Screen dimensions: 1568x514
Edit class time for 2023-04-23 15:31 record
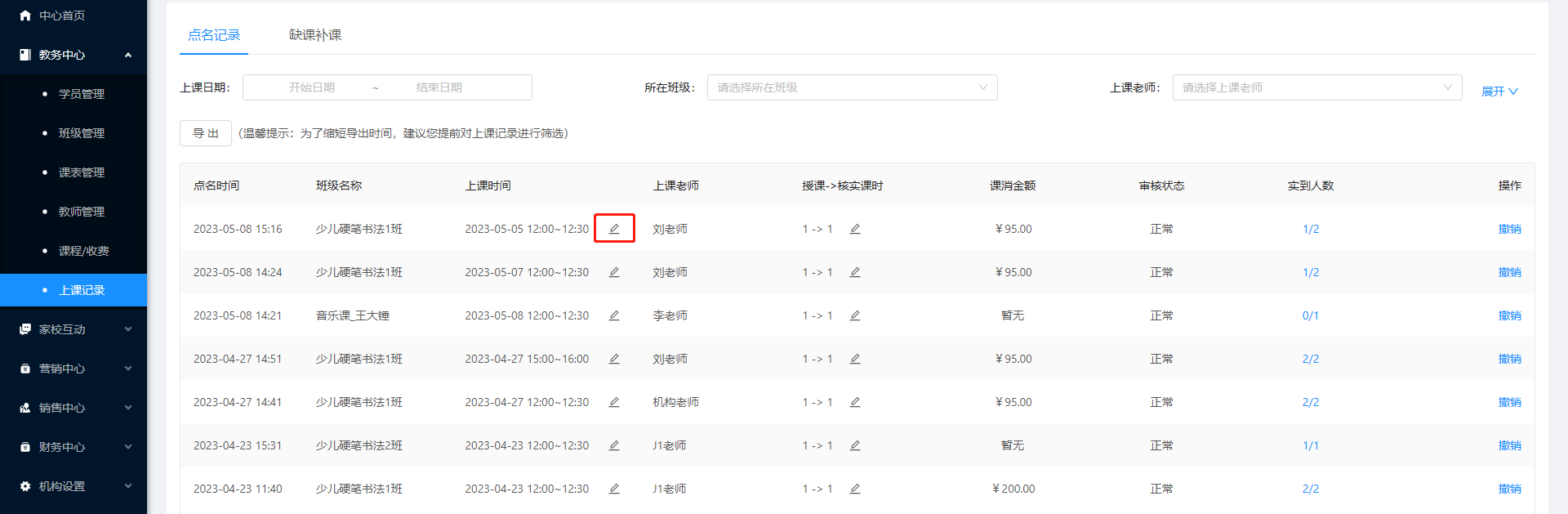[x=614, y=445]
